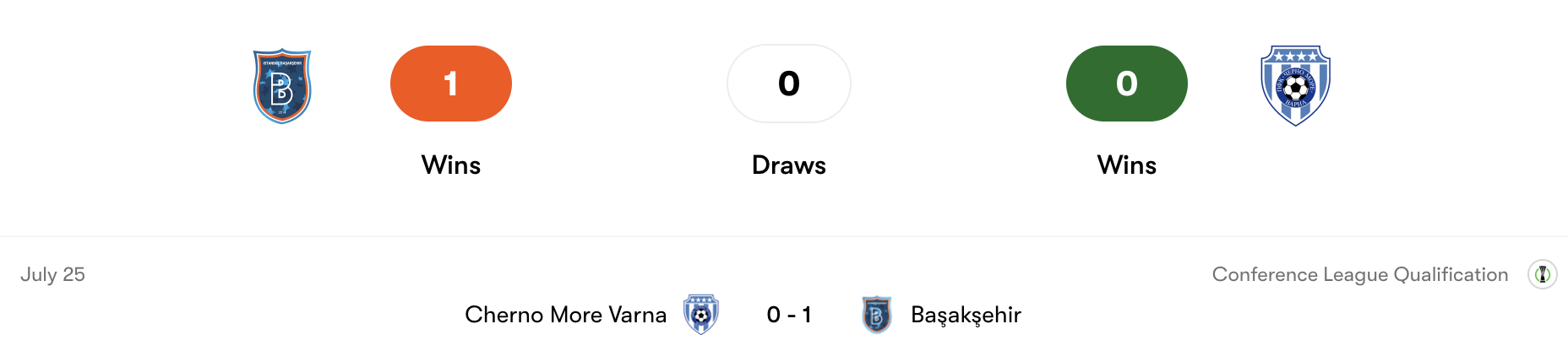Open the Cherno More Varna team name
The height and width of the screenshot is (351, 1568).
point(565,315)
